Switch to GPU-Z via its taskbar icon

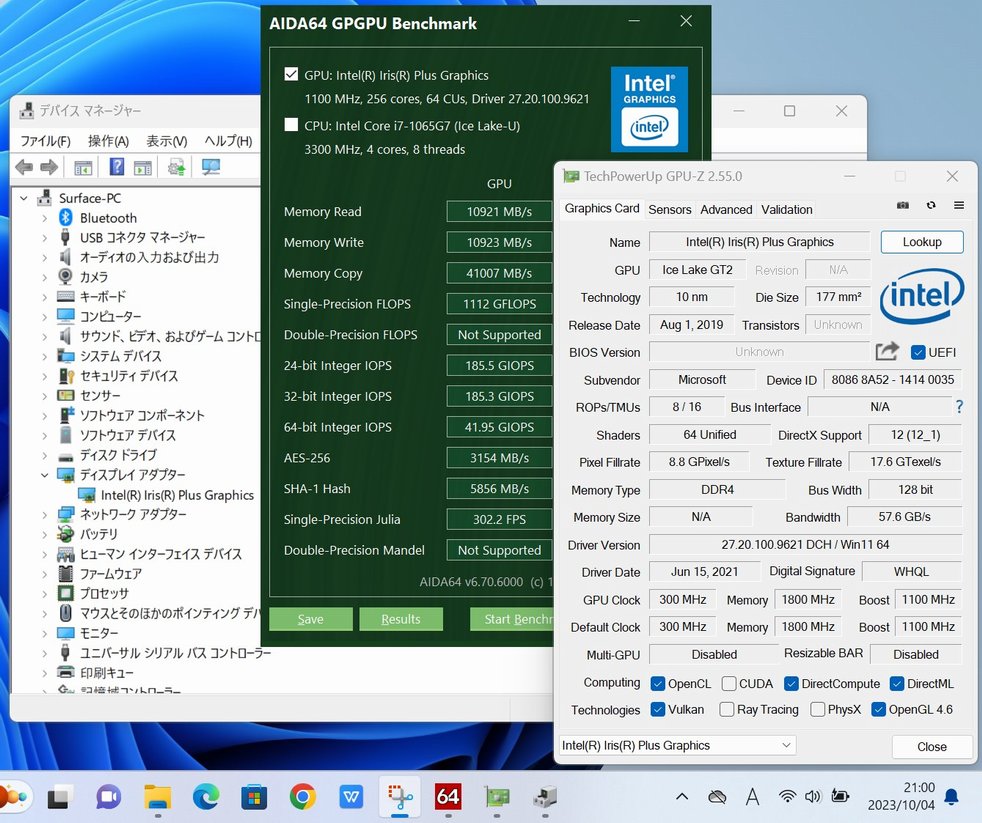click(x=497, y=797)
